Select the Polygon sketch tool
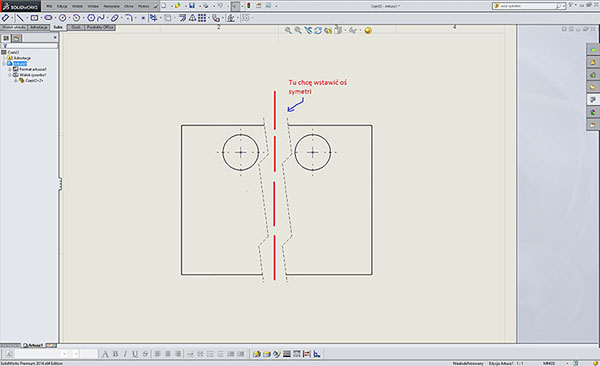 coord(91,18)
